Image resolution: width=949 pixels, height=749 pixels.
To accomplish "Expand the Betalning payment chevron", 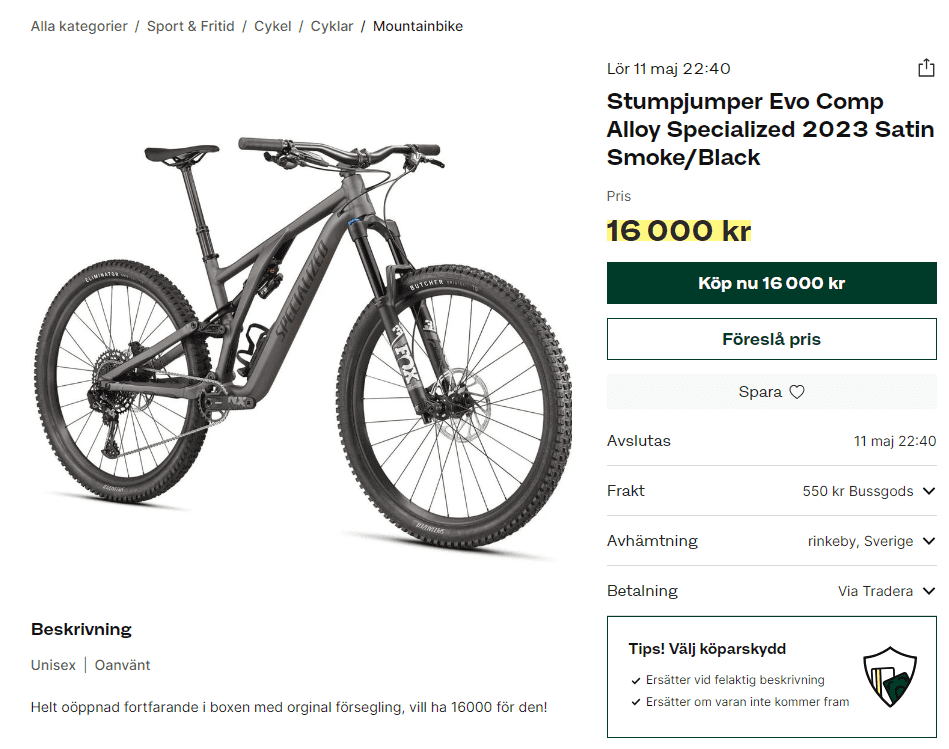I will point(929,591).
